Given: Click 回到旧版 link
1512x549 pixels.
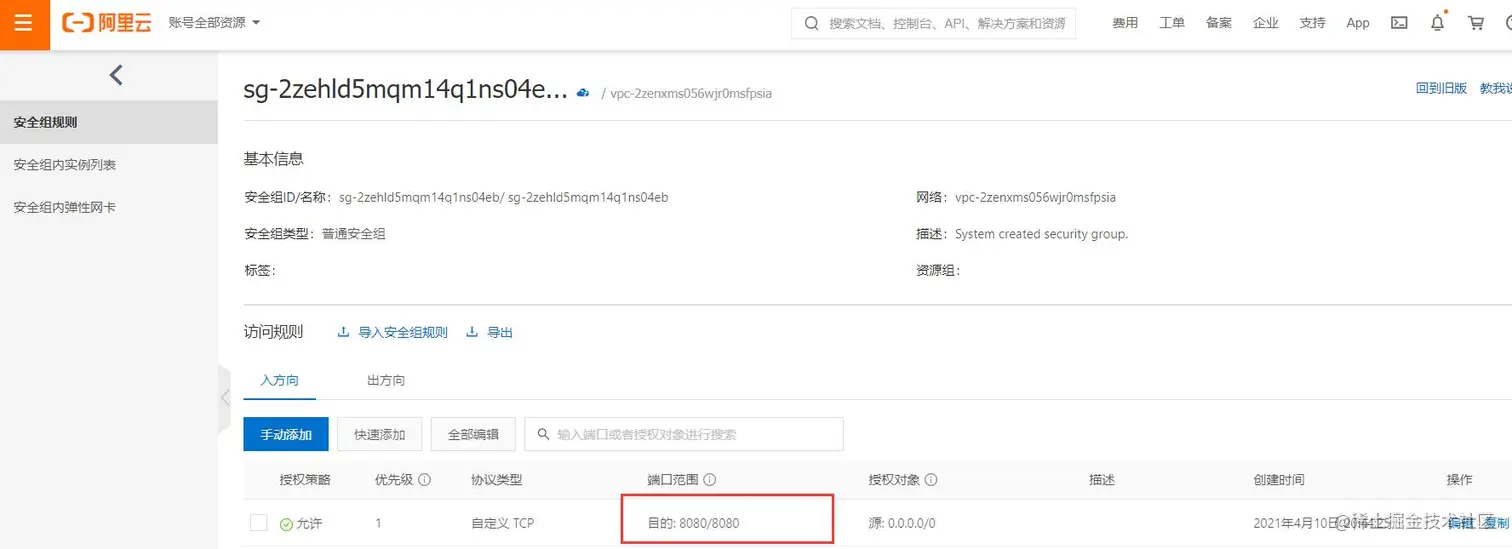Looking at the screenshot, I should coord(1441,88).
